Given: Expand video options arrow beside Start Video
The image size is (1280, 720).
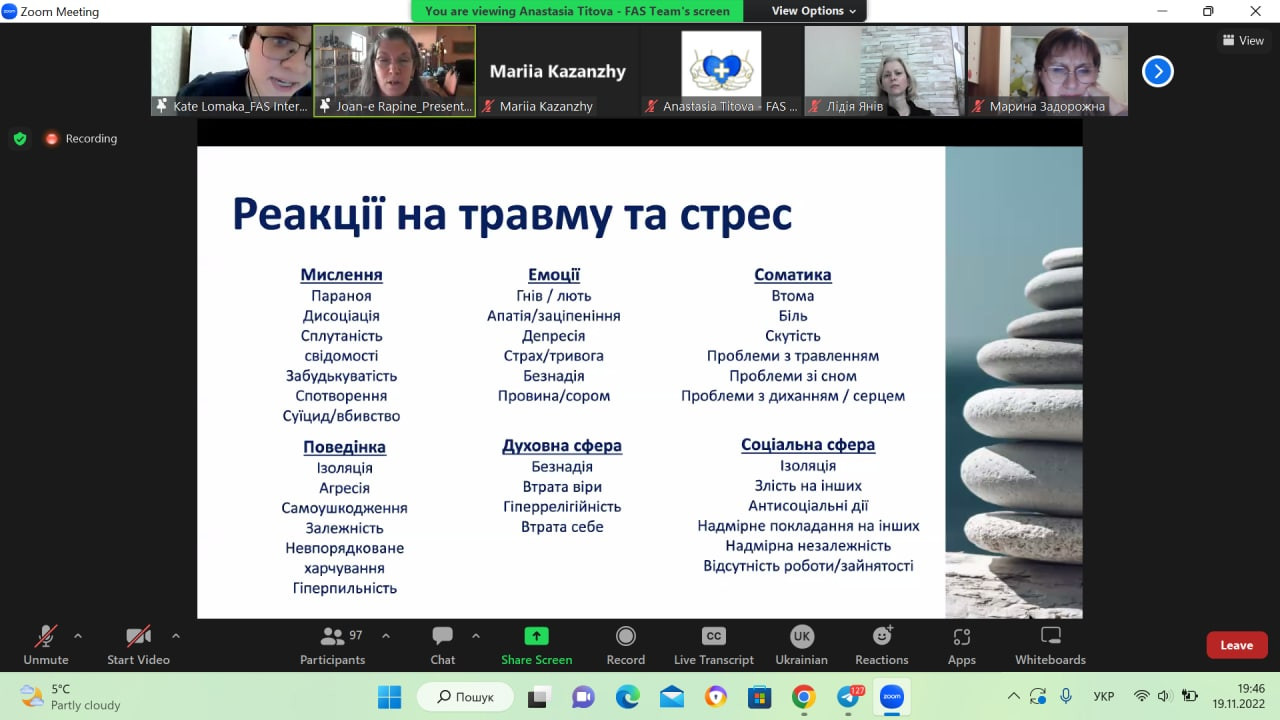Looking at the screenshot, I should 176,635.
